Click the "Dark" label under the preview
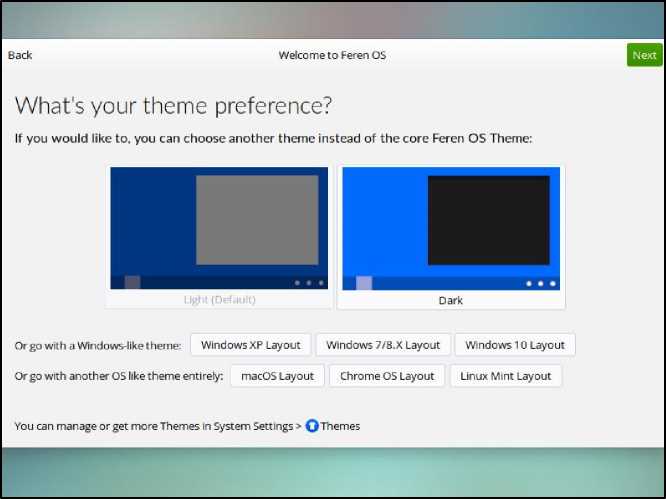 point(451,301)
